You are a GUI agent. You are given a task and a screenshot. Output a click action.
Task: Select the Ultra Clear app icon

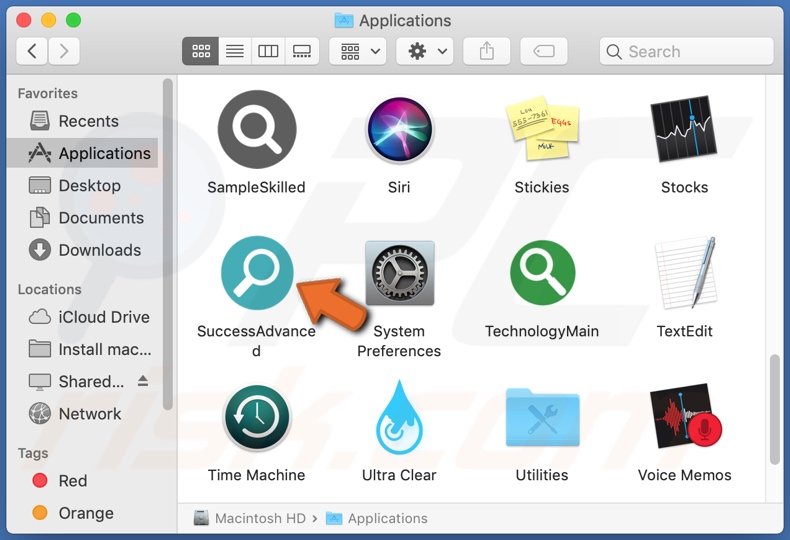400,417
